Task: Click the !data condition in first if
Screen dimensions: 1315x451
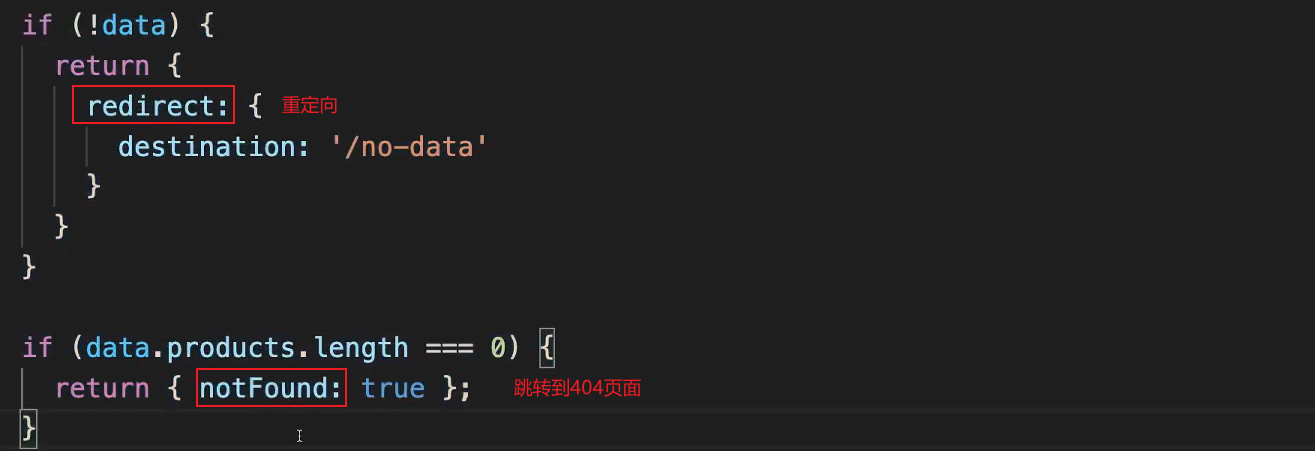Action: [x=133, y=25]
